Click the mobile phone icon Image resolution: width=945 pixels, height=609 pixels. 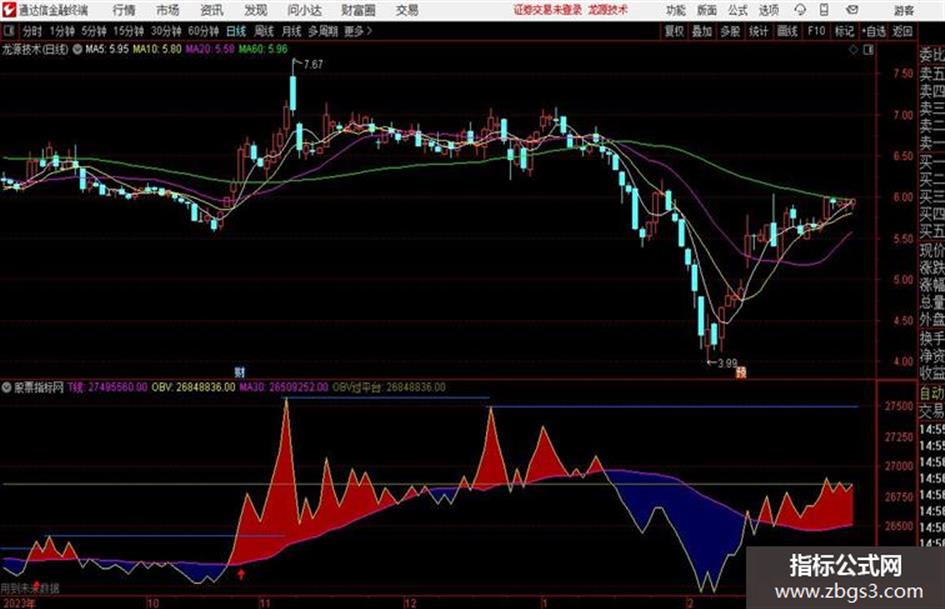tap(824, 10)
